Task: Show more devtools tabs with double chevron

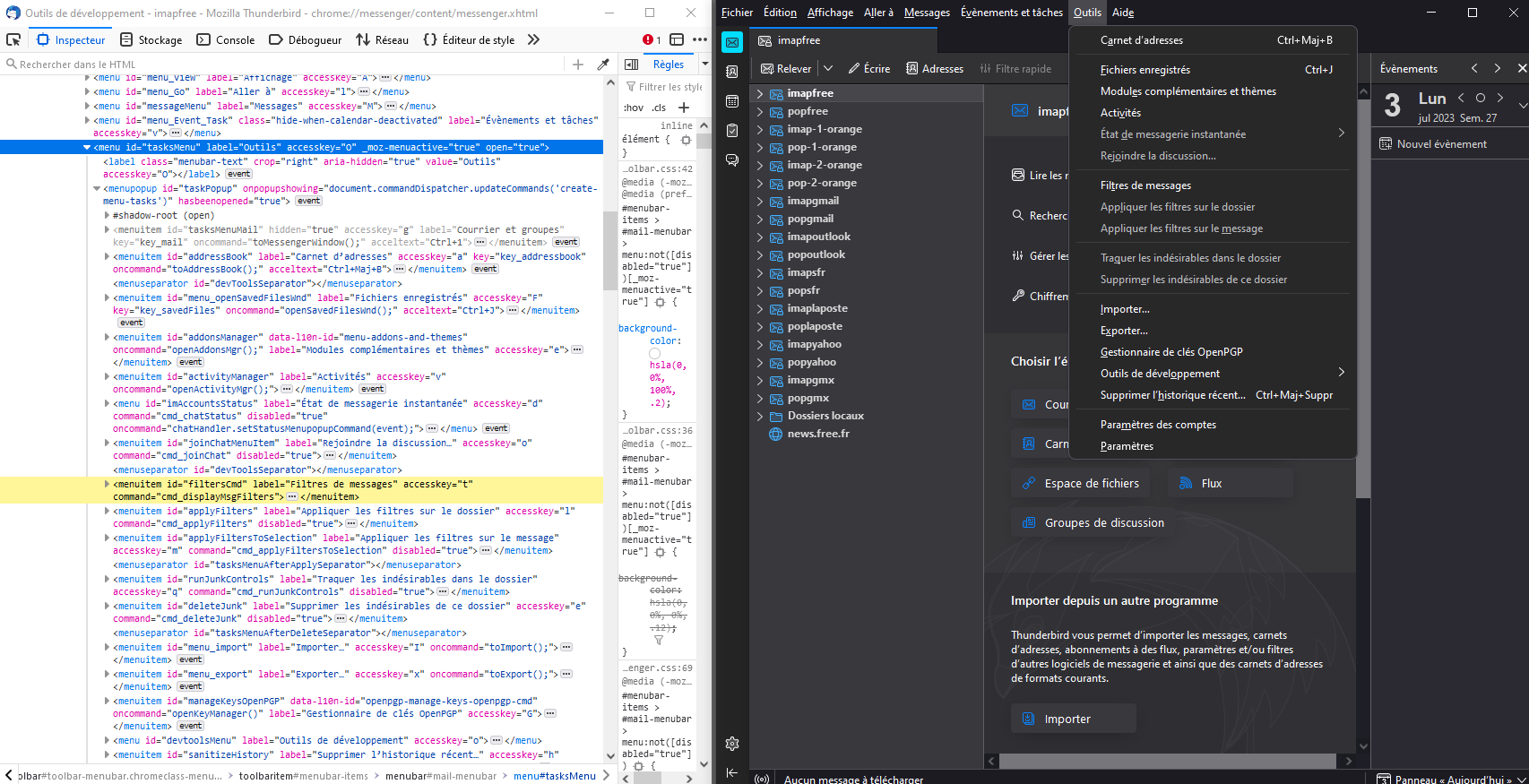Action: [533, 39]
